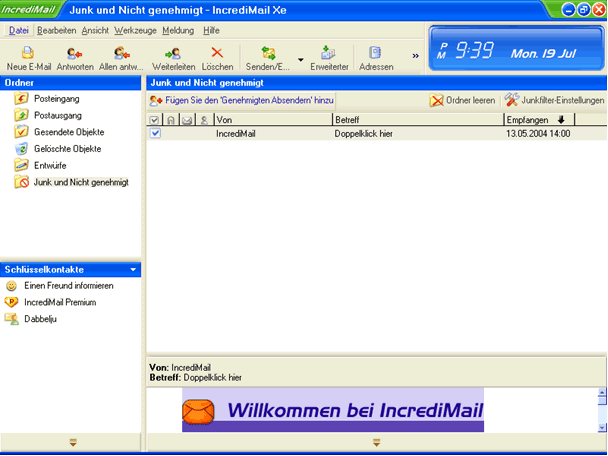The height and width of the screenshot is (456, 608).
Task: Sort by the read status envelope column
Action: coord(187,121)
